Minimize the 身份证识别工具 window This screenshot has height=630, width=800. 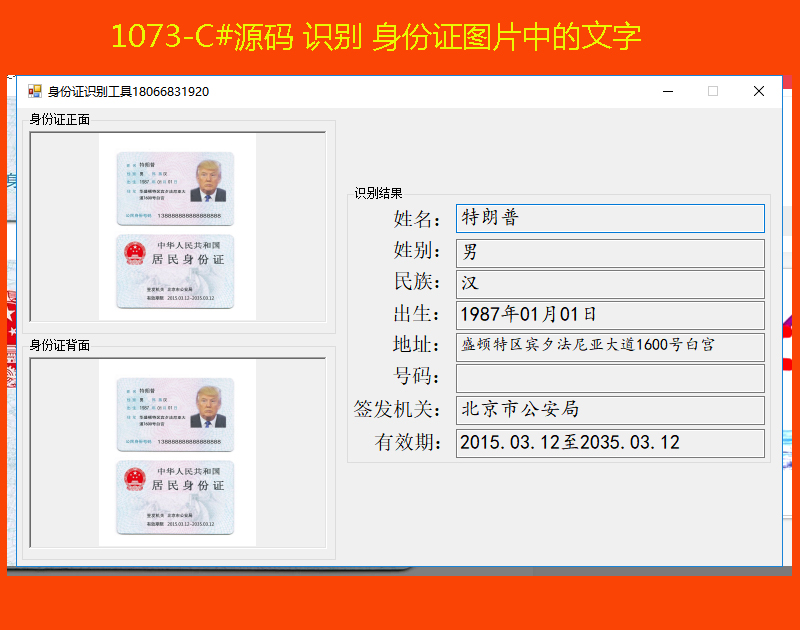pyautogui.click(x=667, y=91)
